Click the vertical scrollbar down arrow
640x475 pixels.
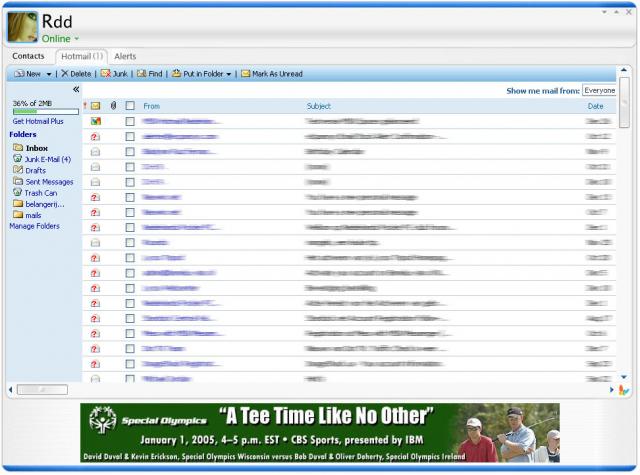click(624, 377)
